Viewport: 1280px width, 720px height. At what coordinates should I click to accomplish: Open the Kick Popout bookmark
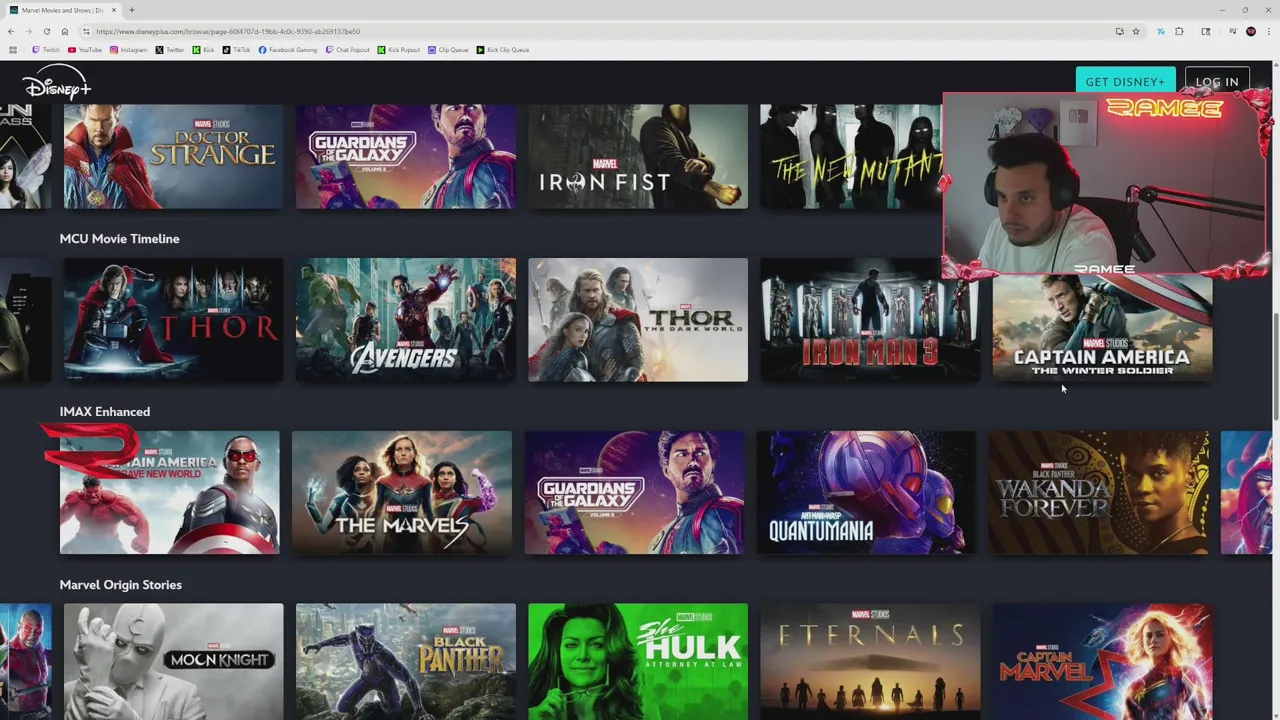pyautogui.click(x=399, y=50)
